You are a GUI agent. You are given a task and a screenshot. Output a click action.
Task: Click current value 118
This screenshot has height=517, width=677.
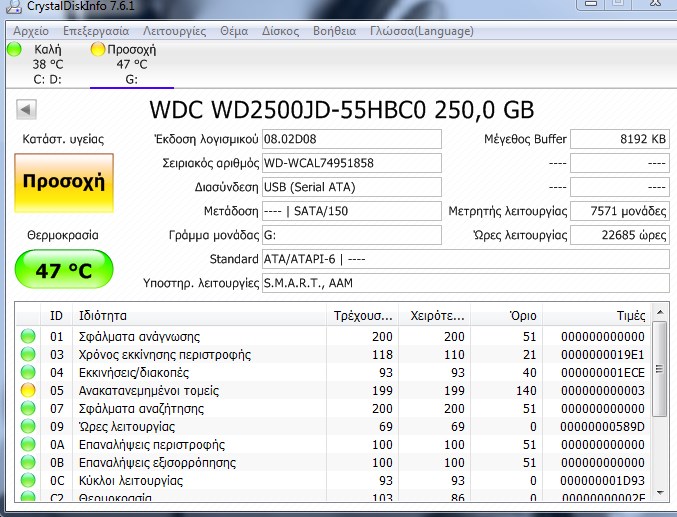click(382, 355)
